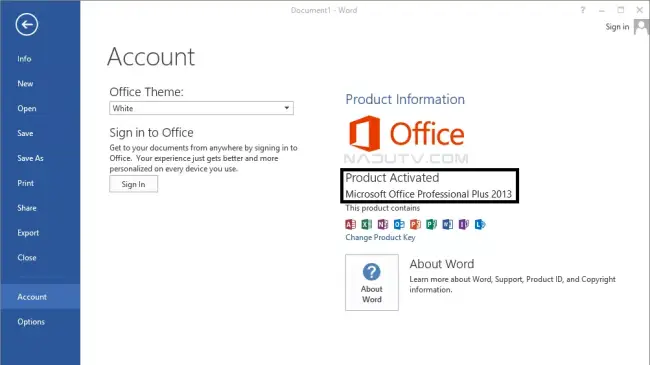
Task: Click the 'Sign in to Office' heading
Action: 151,133
